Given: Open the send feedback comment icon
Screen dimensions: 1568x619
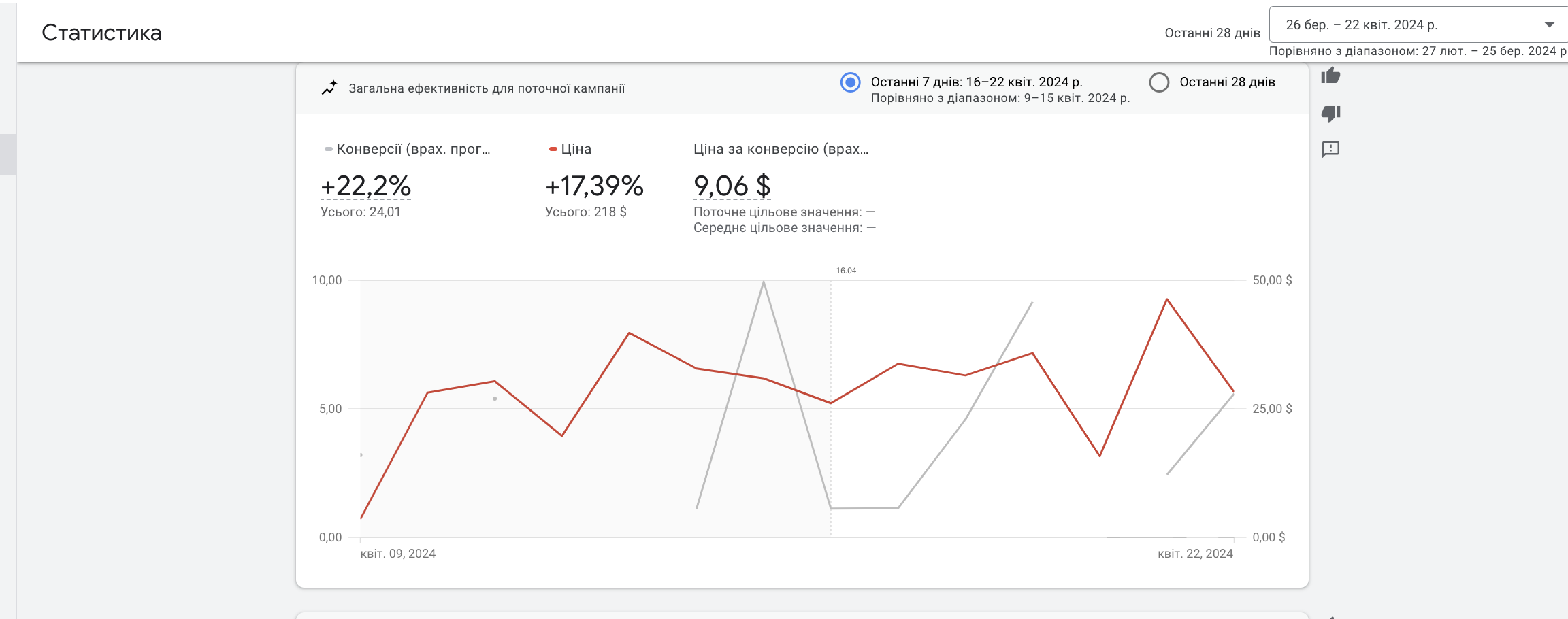Looking at the screenshot, I should coord(1330,149).
